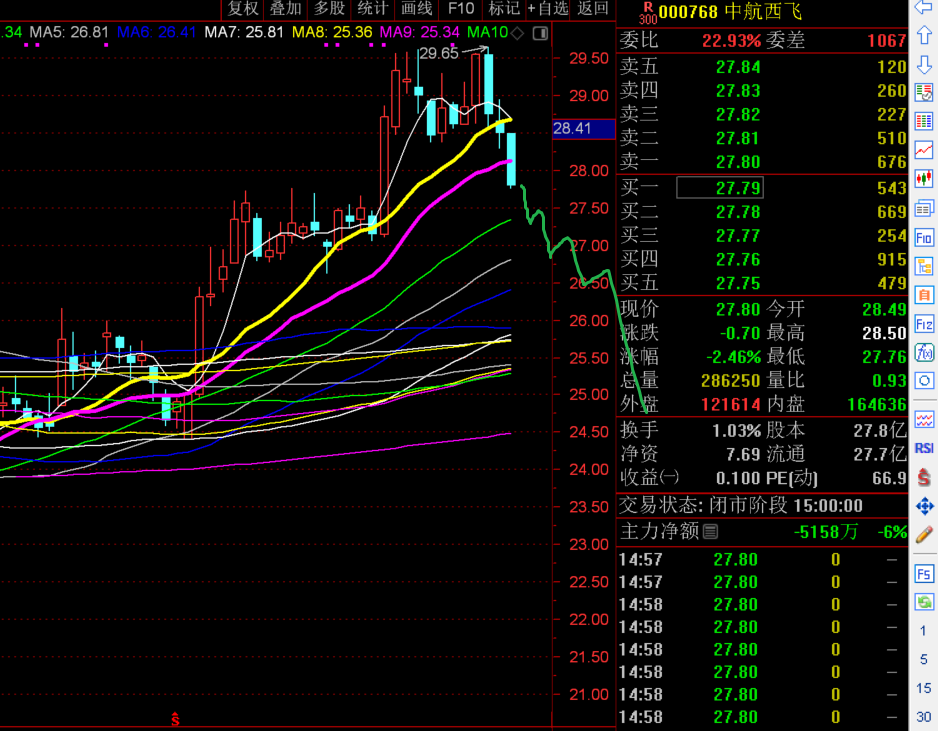This screenshot has height=731, width=938.
Task: Click the 换手 1.03% value
Action: 736,430
